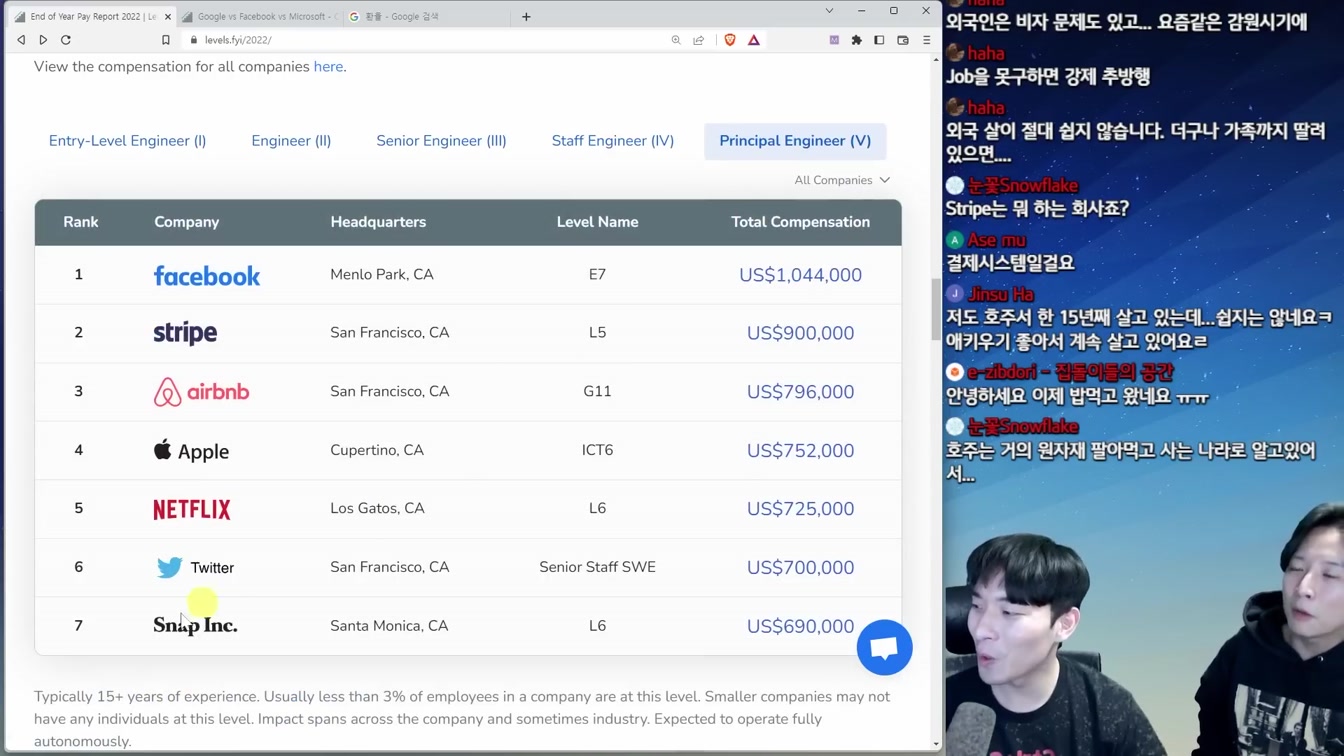Click the Stripe logo in rank 2
This screenshot has width=1344, height=756.
point(185,333)
